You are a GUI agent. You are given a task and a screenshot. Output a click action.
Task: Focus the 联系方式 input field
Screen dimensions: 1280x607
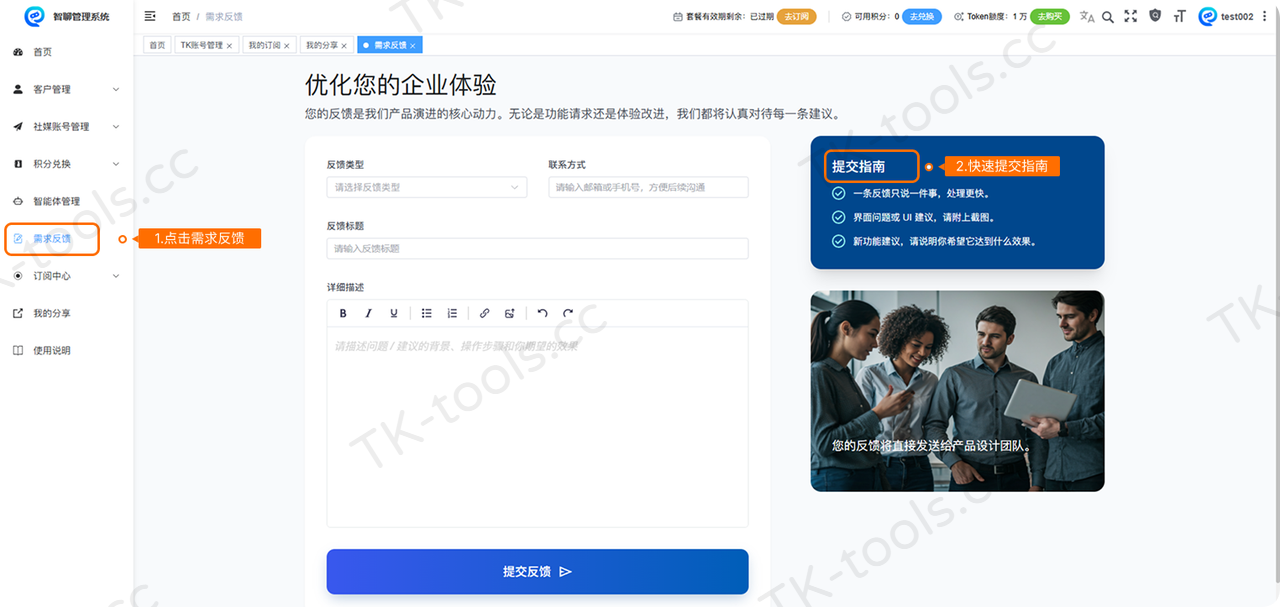click(648, 187)
